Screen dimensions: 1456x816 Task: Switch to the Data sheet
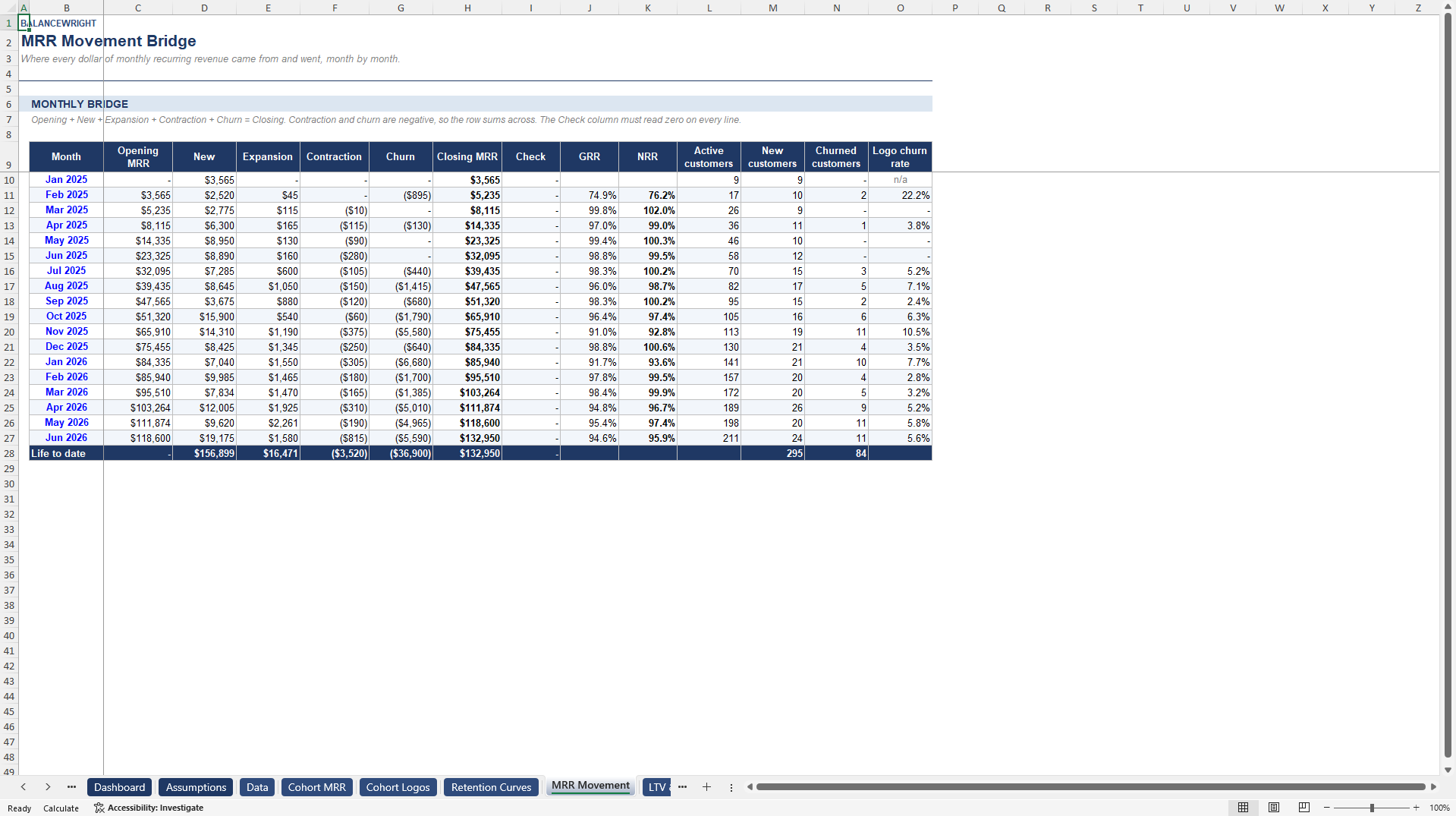coord(257,787)
